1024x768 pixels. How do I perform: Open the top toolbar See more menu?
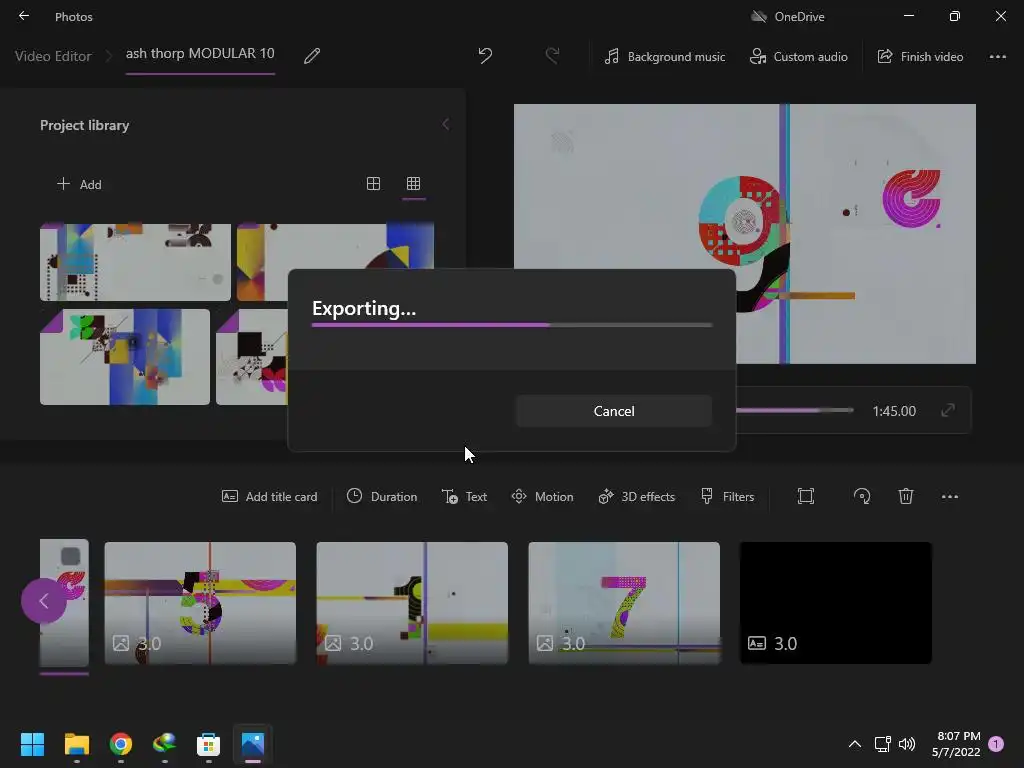tap(997, 57)
